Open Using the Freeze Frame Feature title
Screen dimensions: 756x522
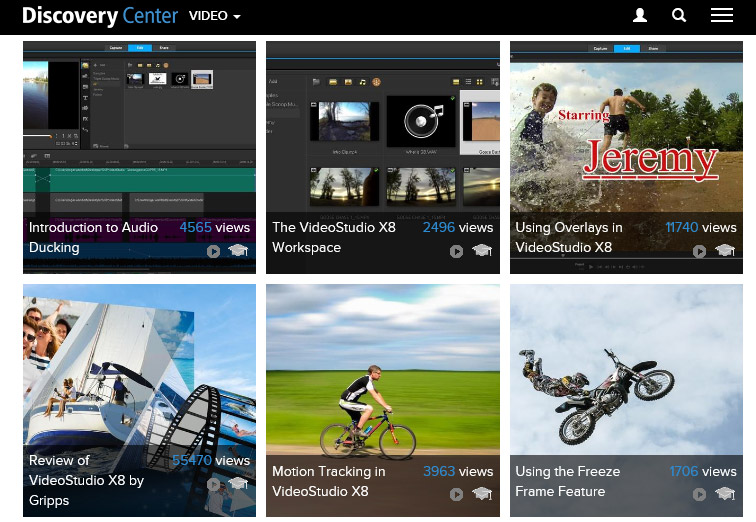tap(567, 481)
